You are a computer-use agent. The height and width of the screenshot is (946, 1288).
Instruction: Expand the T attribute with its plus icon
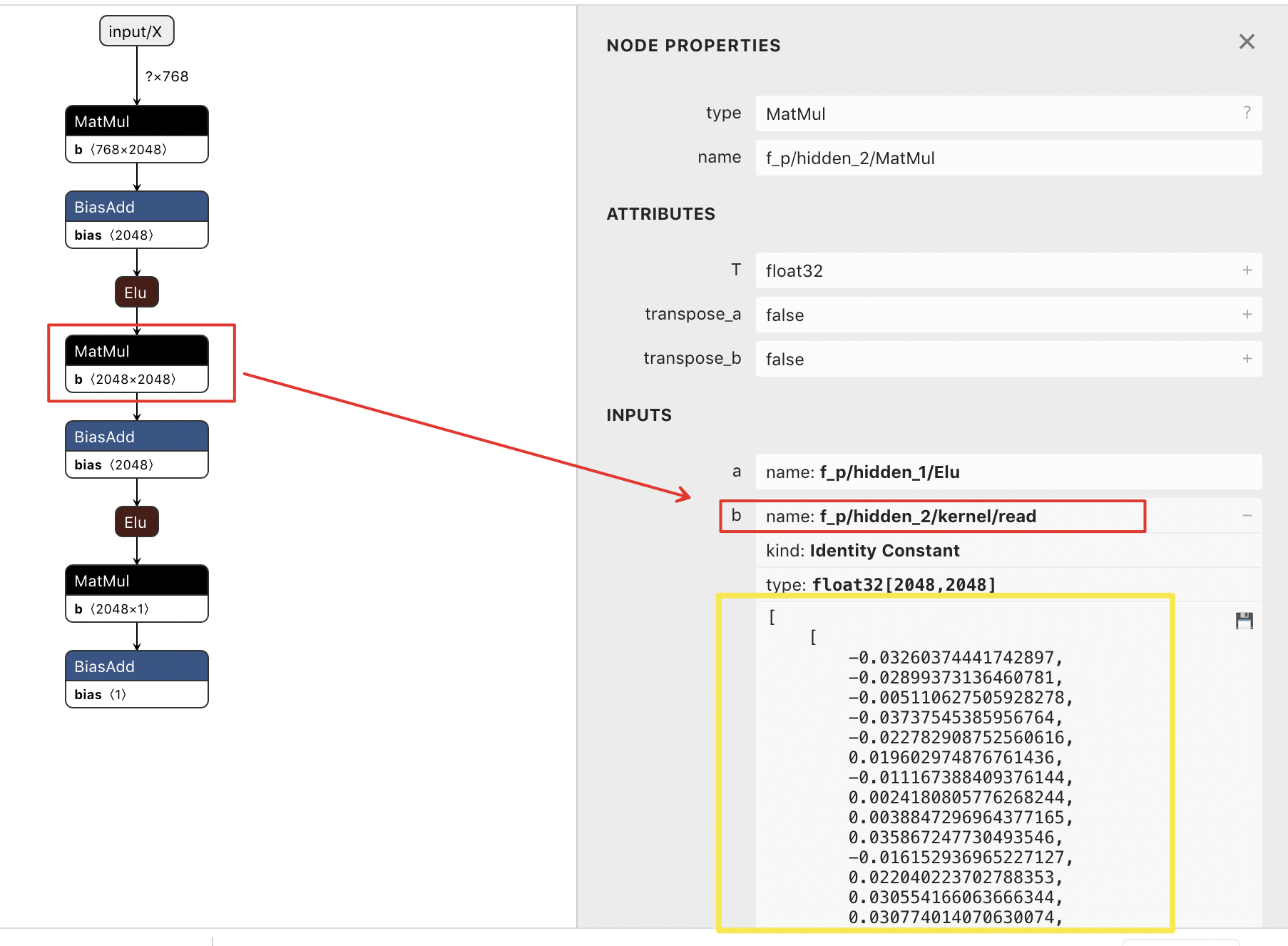1247,270
